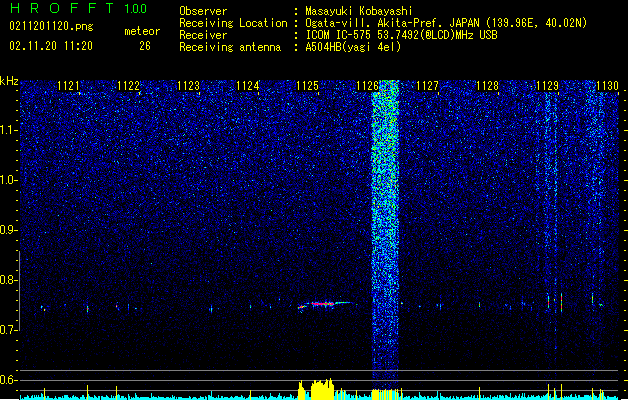Click the 0.9 kHz frequency tick label
The image size is (629, 400).
click(x=8, y=230)
